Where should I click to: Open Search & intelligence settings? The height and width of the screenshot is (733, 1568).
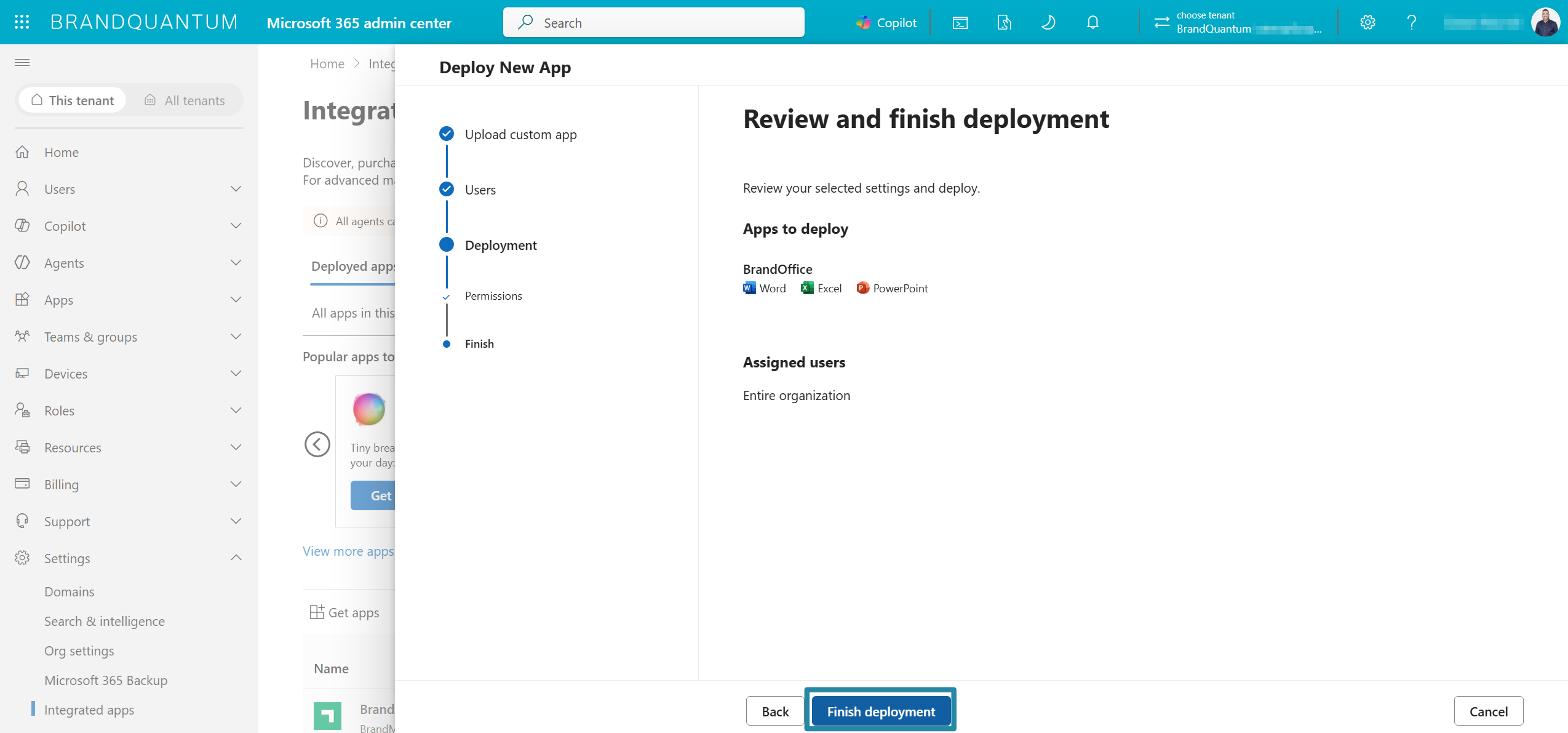pyautogui.click(x=105, y=621)
